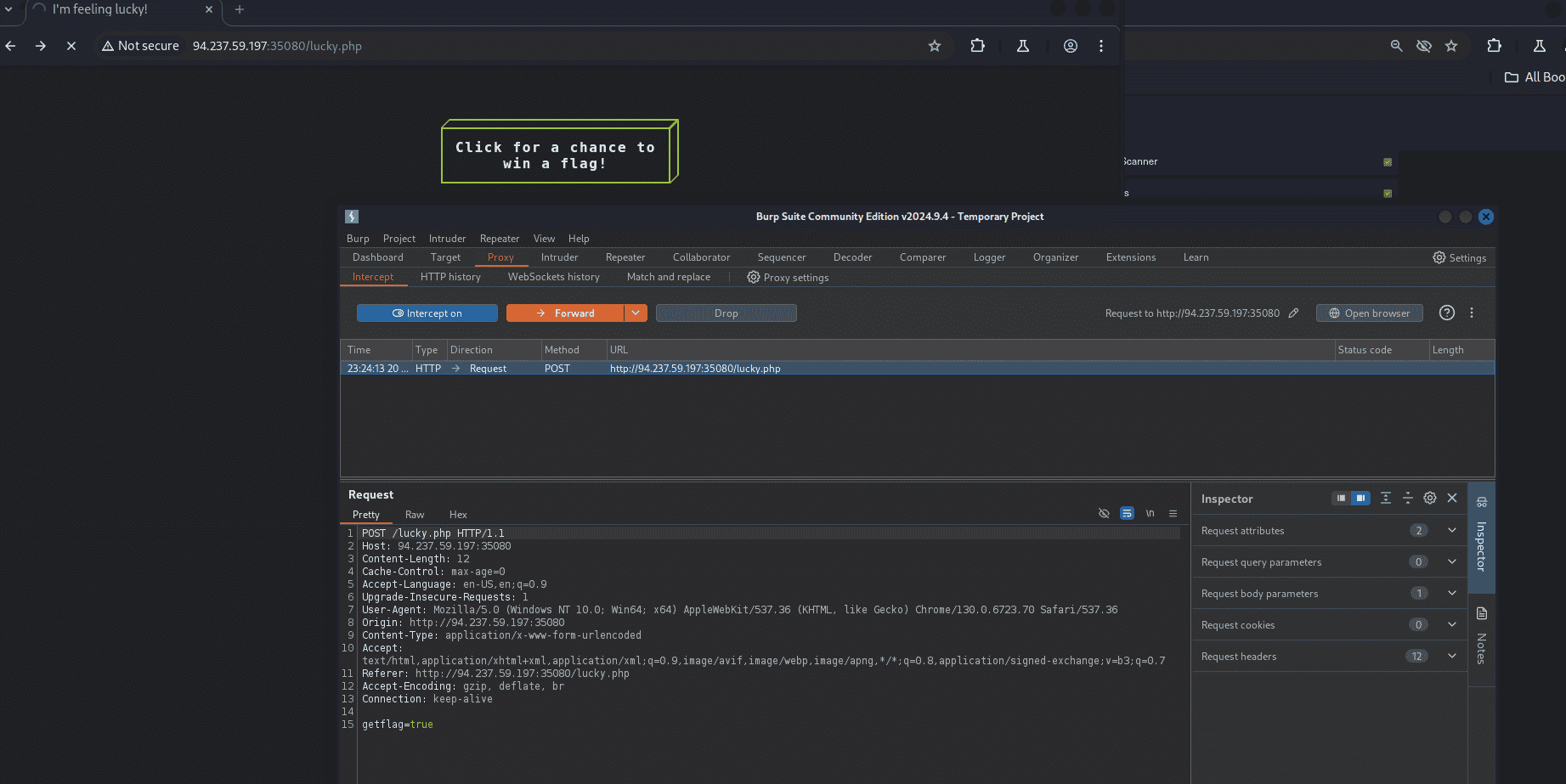Open a new browser tab
The height and width of the screenshot is (784, 1566).
tap(240, 9)
